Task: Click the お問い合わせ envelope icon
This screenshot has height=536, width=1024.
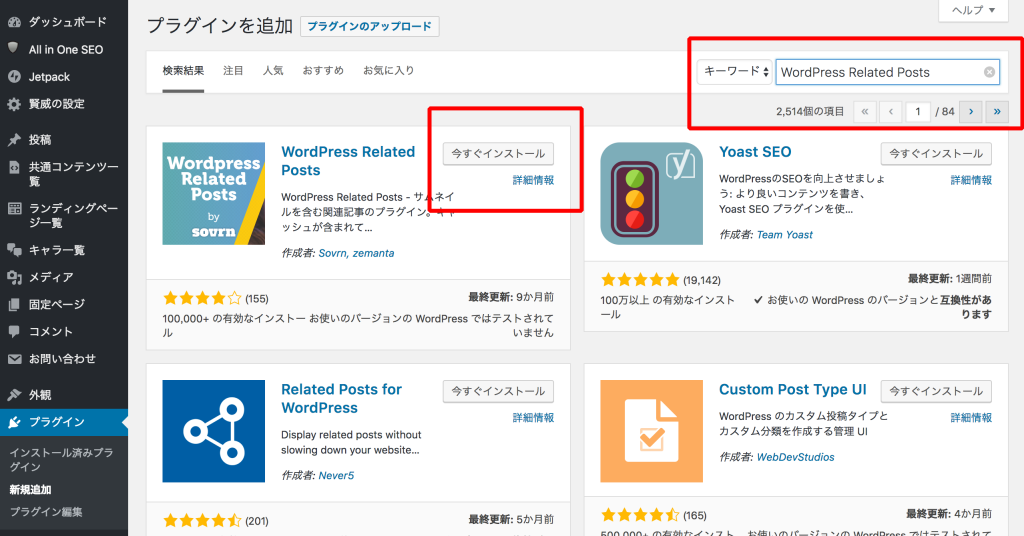Action: pos(14,359)
